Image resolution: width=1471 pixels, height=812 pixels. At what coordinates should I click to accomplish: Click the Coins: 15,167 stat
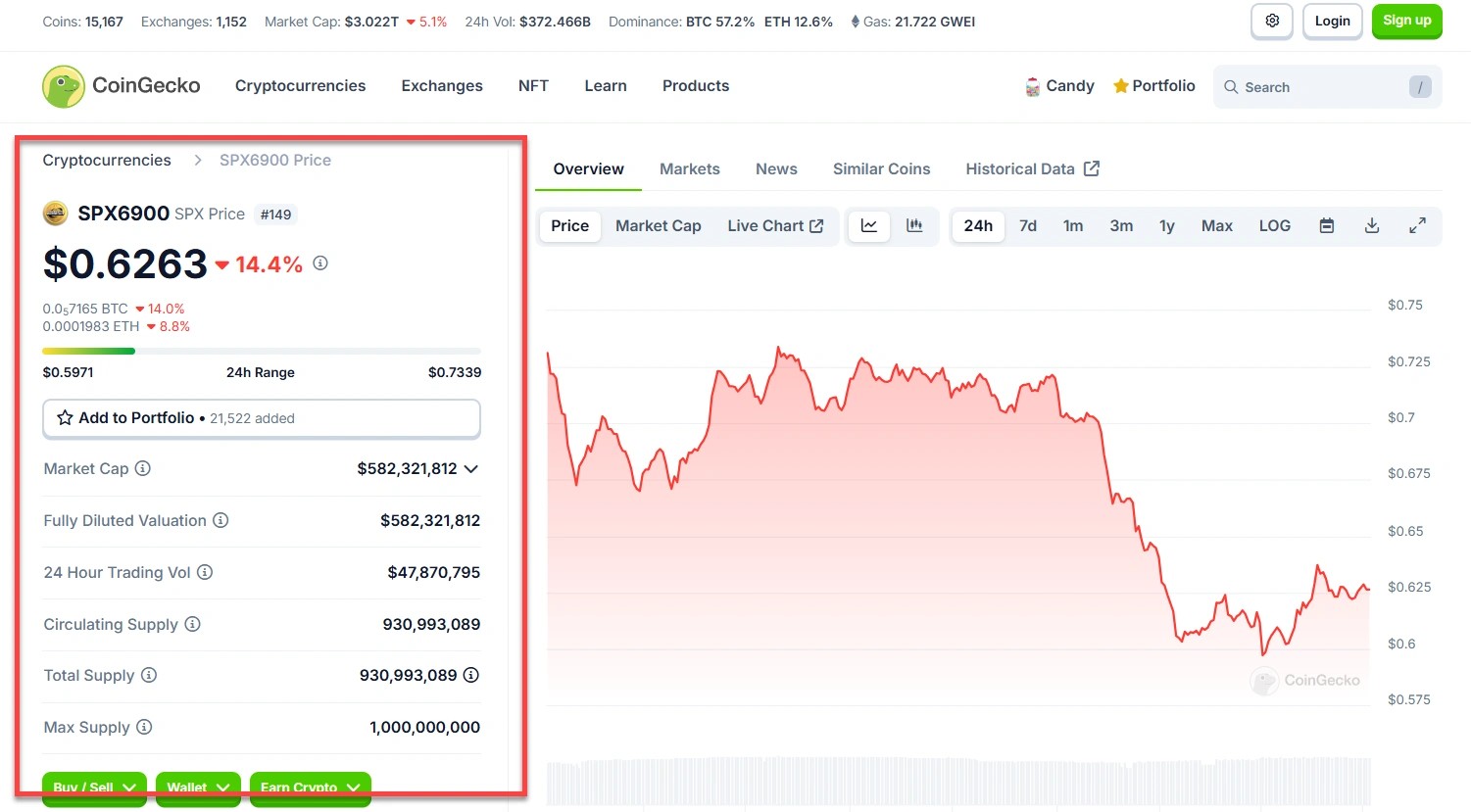coord(83,22)
